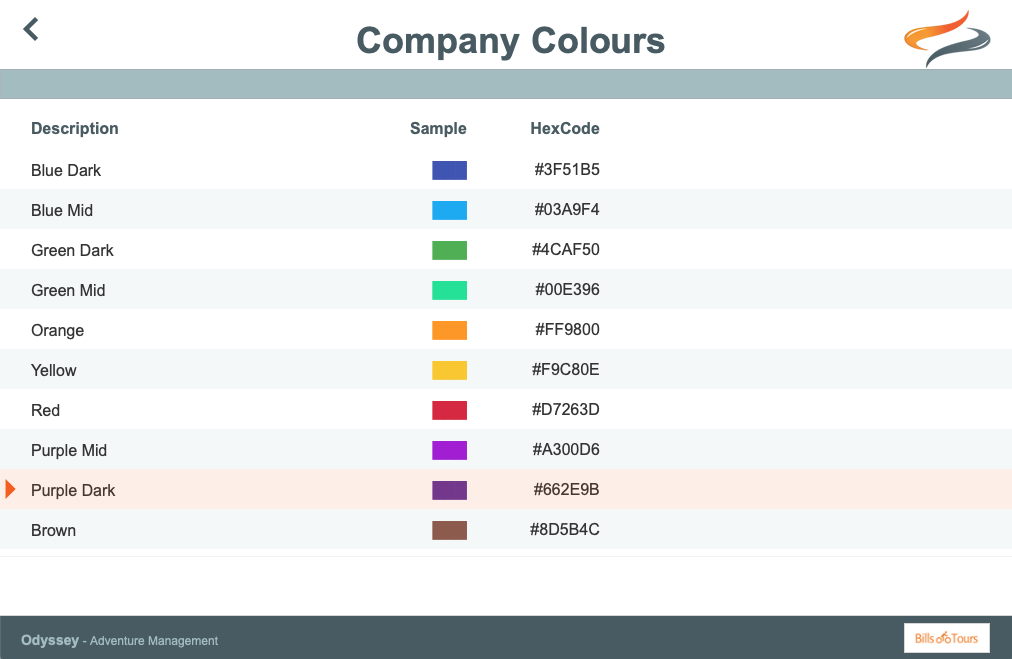Viewport: 1012px width, 659px height.
Task: Sort by the Description column header
Action: pos(75,128)
